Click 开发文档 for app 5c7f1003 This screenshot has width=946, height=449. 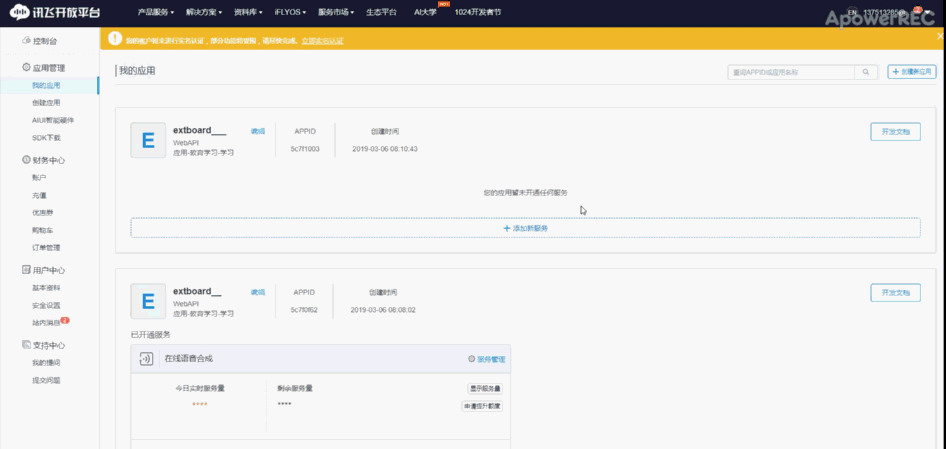895,132
